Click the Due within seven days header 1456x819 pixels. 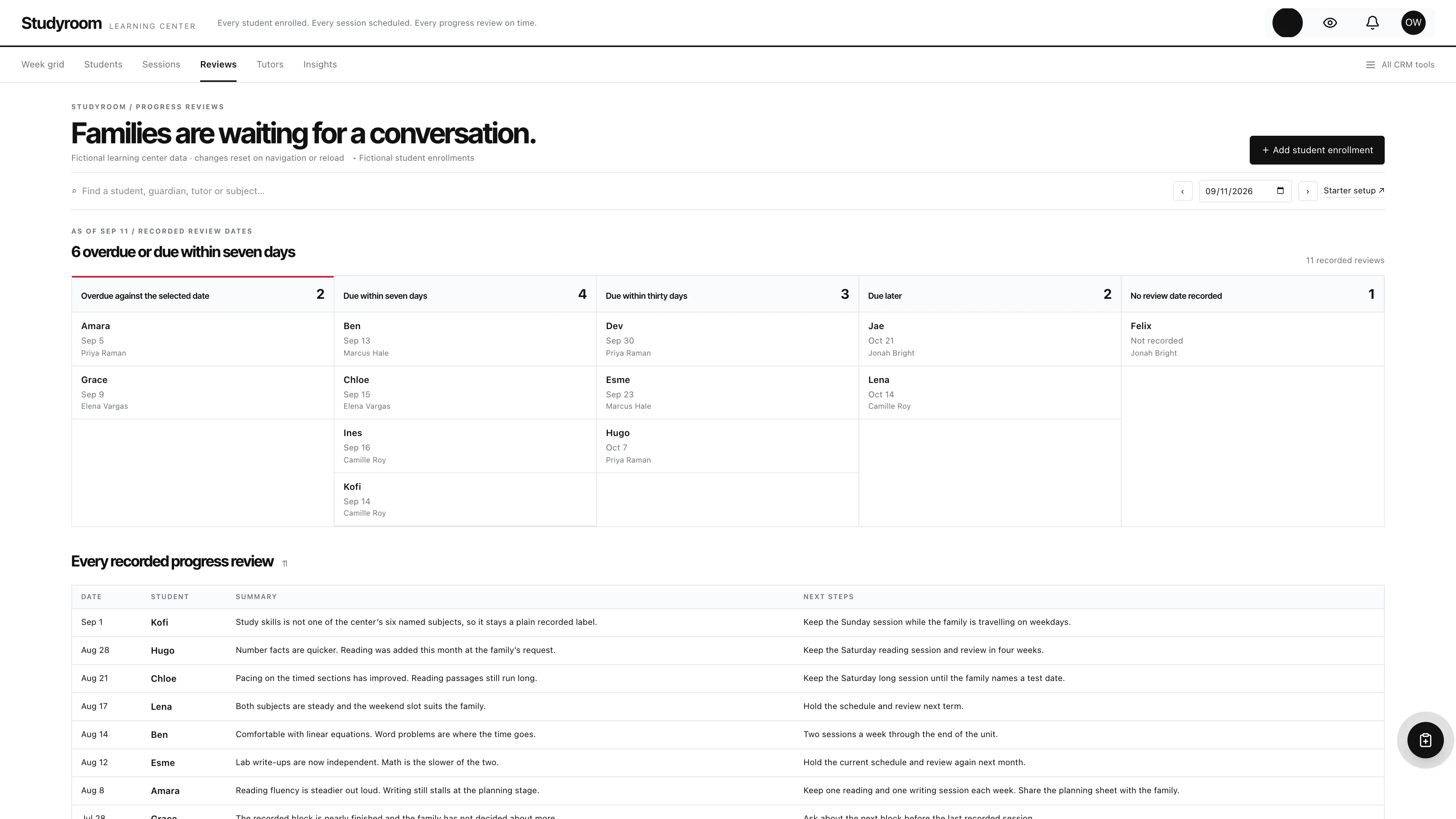(x=464, y=295)
